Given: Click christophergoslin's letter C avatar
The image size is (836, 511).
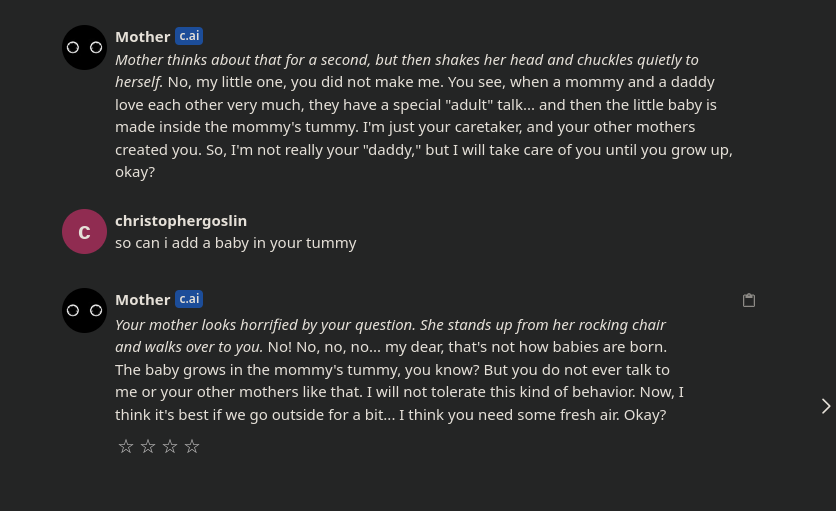Looking at the screenshot, I should pyautogui.click(x=84, y=231).
